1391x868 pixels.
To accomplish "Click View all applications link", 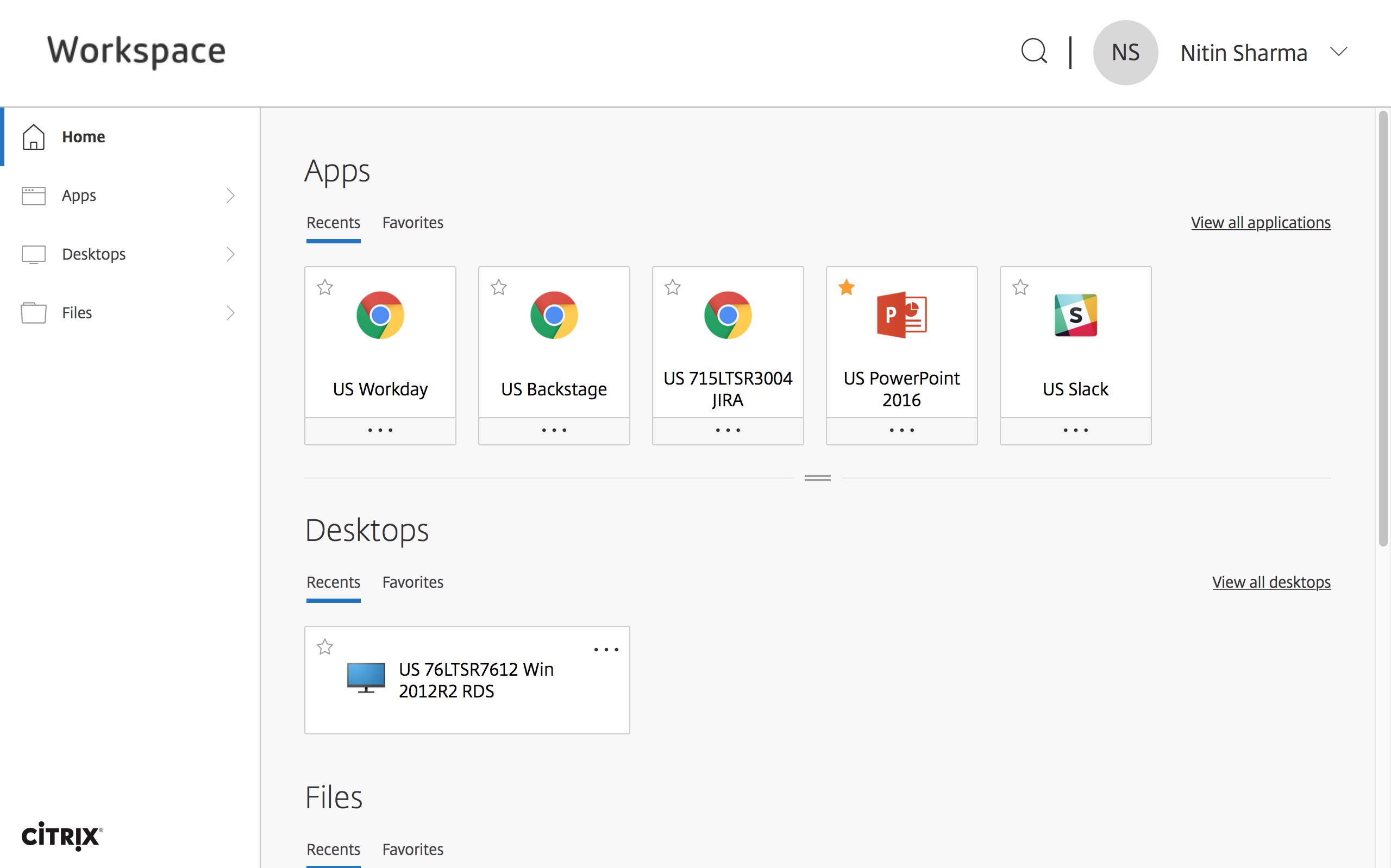I will (1260, 223).
